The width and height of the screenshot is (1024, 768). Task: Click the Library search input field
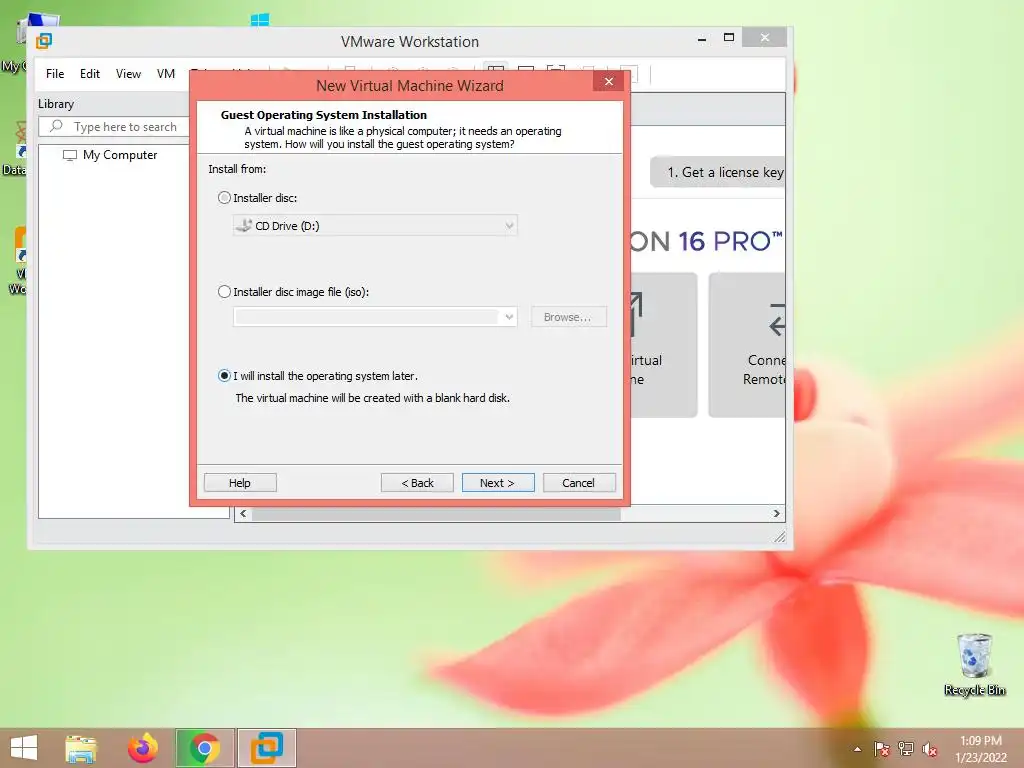click(124, 127)
